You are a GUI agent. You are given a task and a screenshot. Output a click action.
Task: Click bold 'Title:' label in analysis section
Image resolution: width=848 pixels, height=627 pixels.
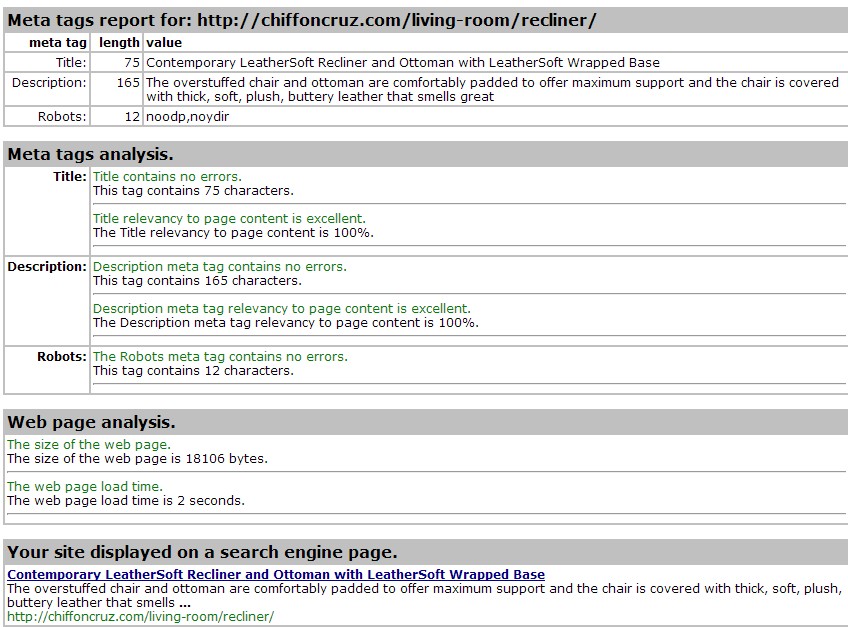70,176
